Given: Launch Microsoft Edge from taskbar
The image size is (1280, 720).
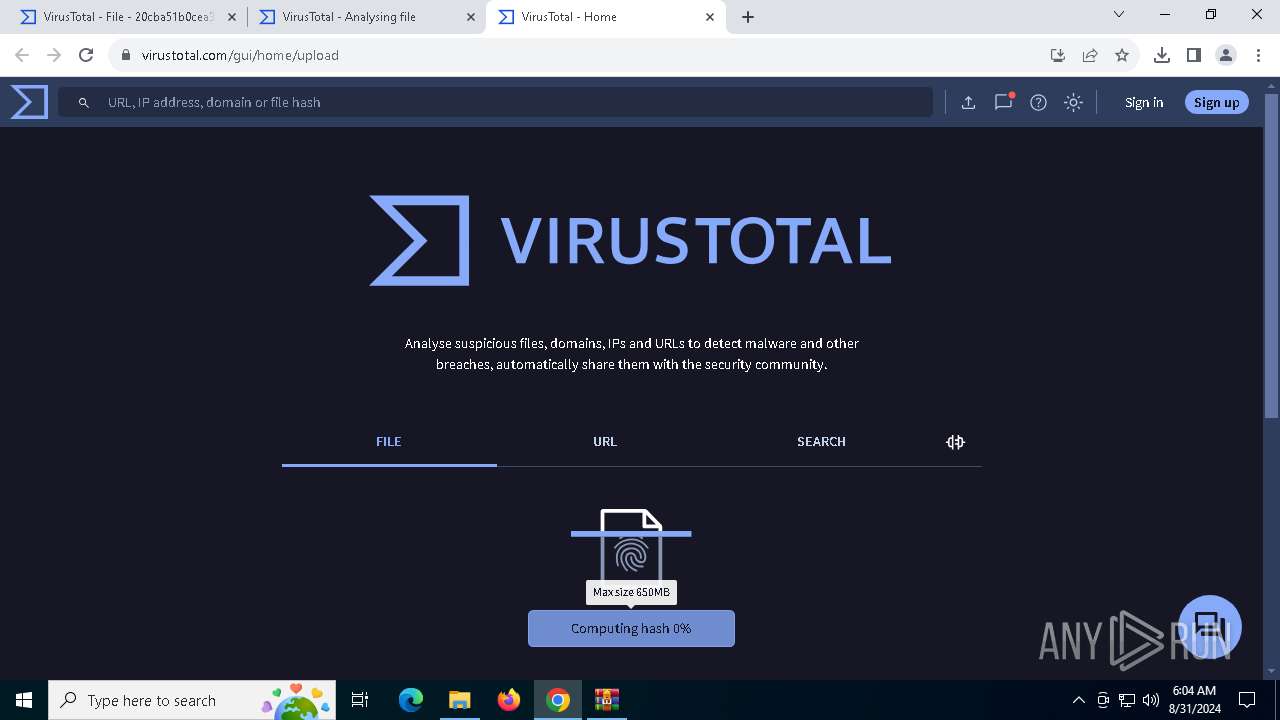Looking at the screenshot, I should pyautogui.click(x=411, y=700).
